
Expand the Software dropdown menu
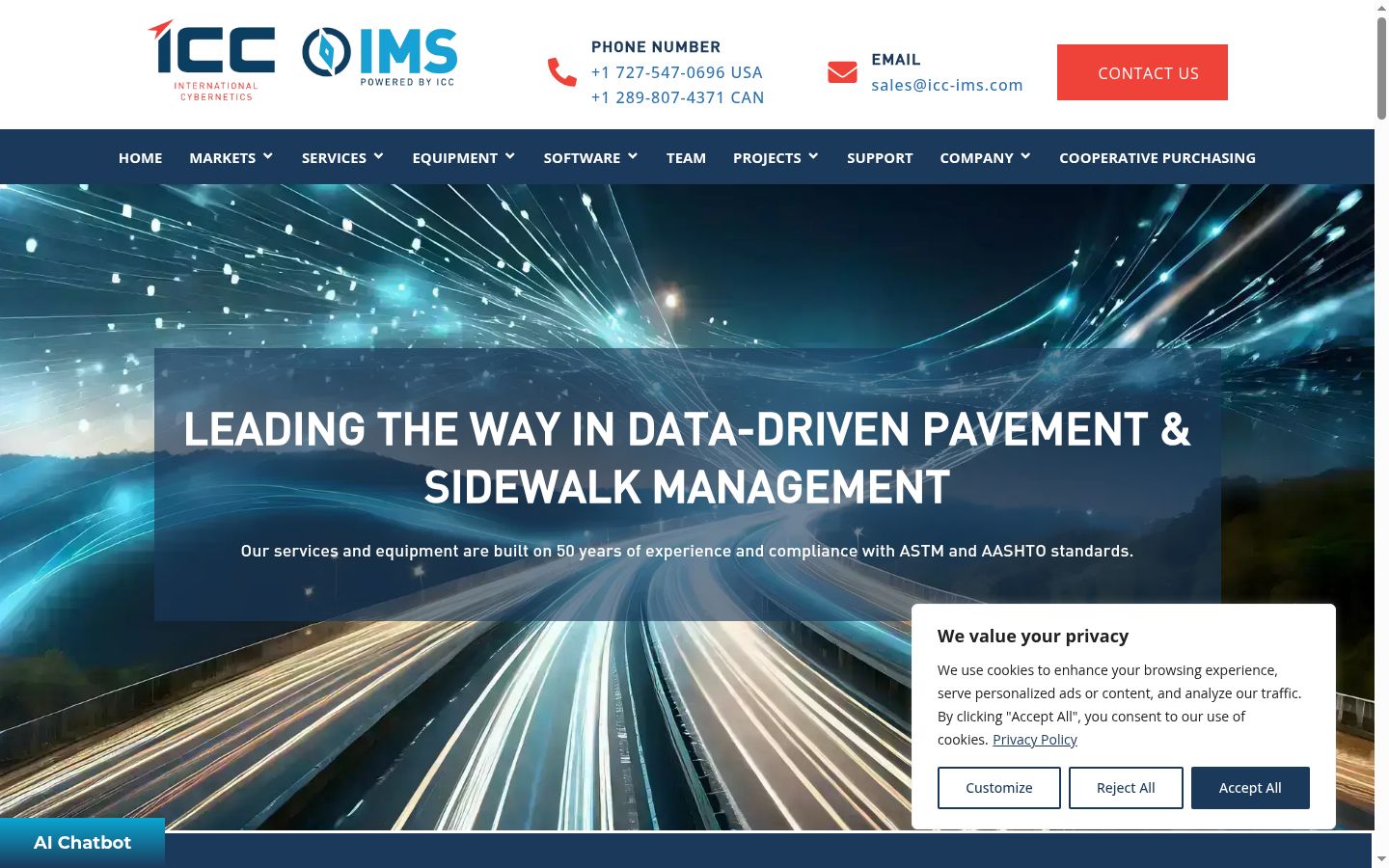[x=590, y=157]
